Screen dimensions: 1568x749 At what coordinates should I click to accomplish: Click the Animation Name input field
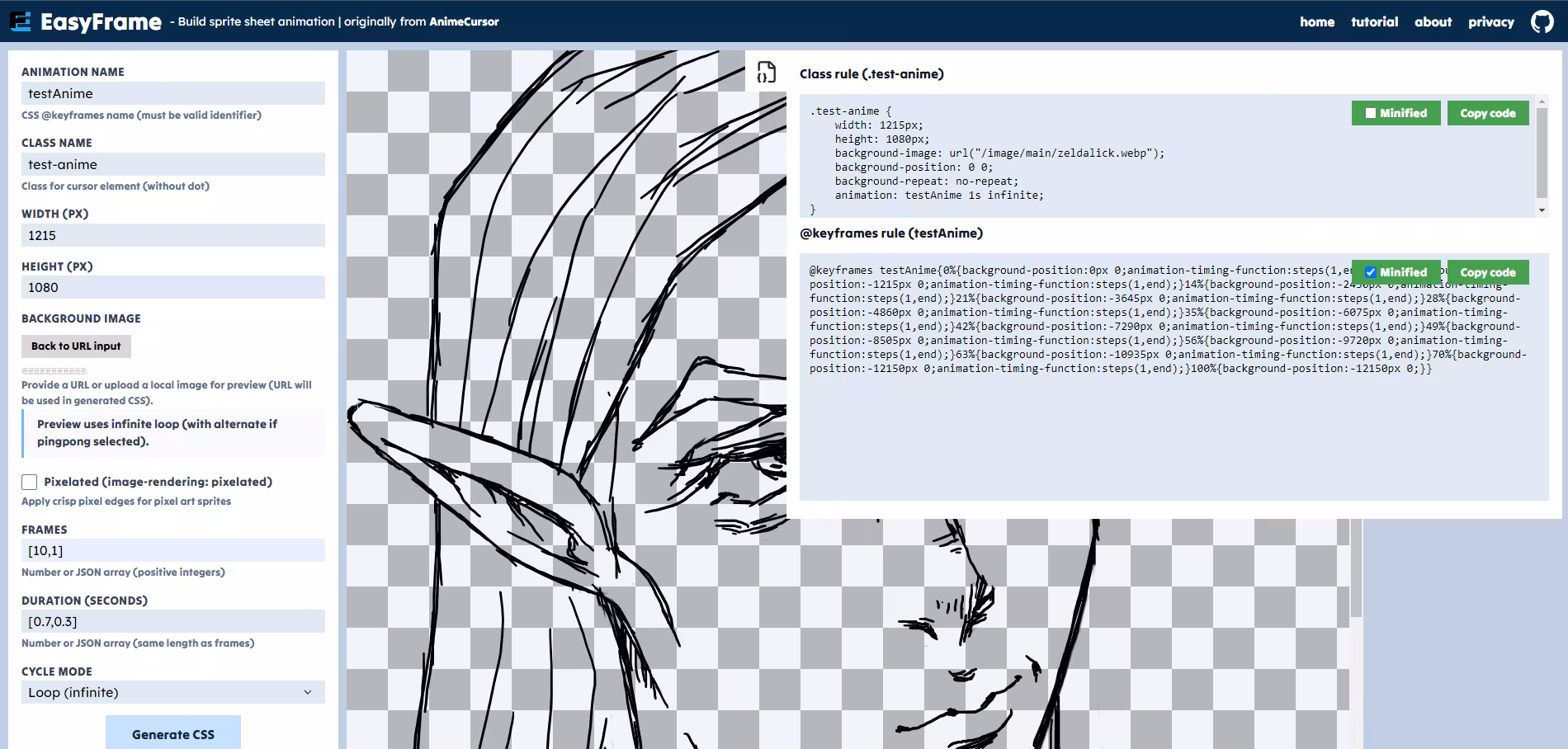pyautogui.click(x=172, y=93)
